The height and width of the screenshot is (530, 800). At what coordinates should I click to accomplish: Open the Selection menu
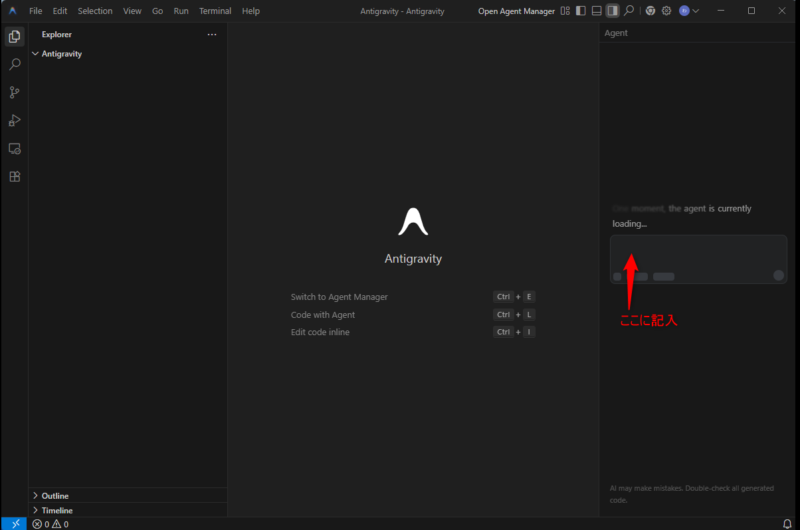[x=95, y=11]
